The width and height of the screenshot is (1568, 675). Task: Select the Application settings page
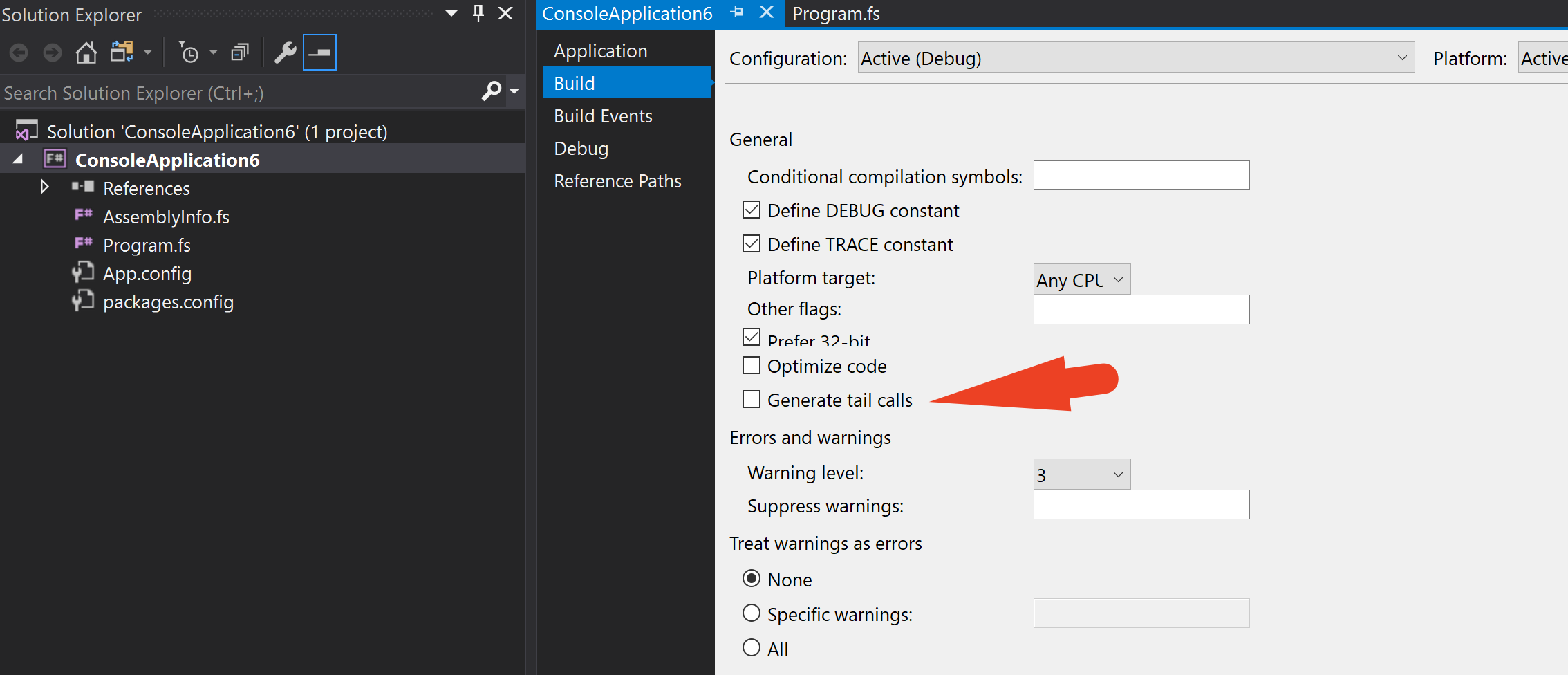[600, 50]
